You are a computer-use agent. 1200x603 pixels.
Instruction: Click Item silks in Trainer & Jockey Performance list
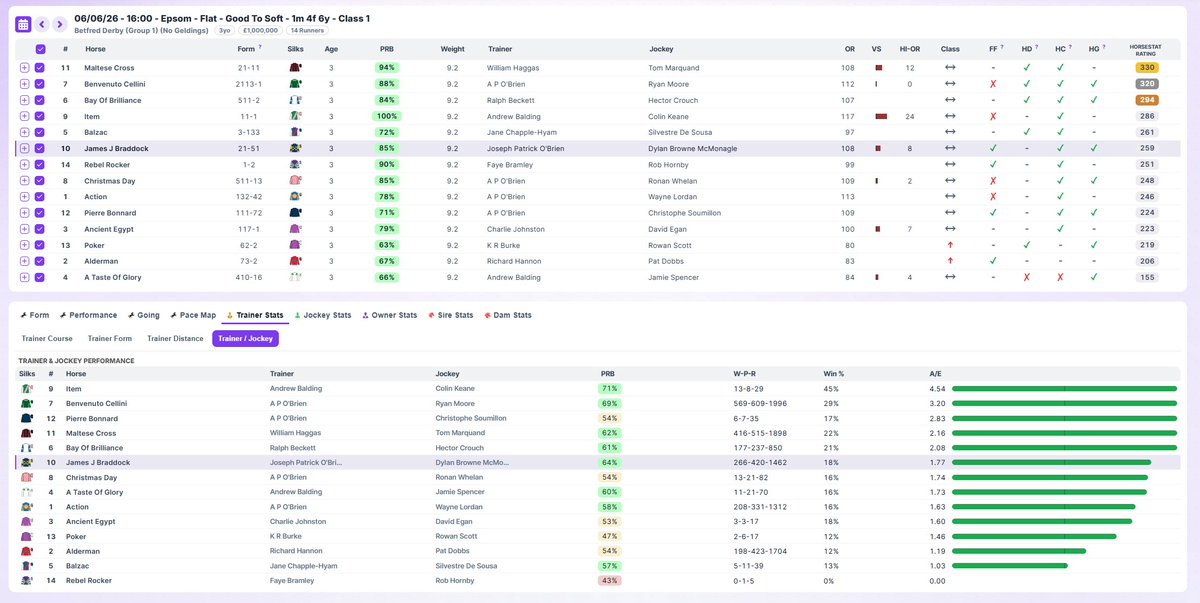[27, 388]
